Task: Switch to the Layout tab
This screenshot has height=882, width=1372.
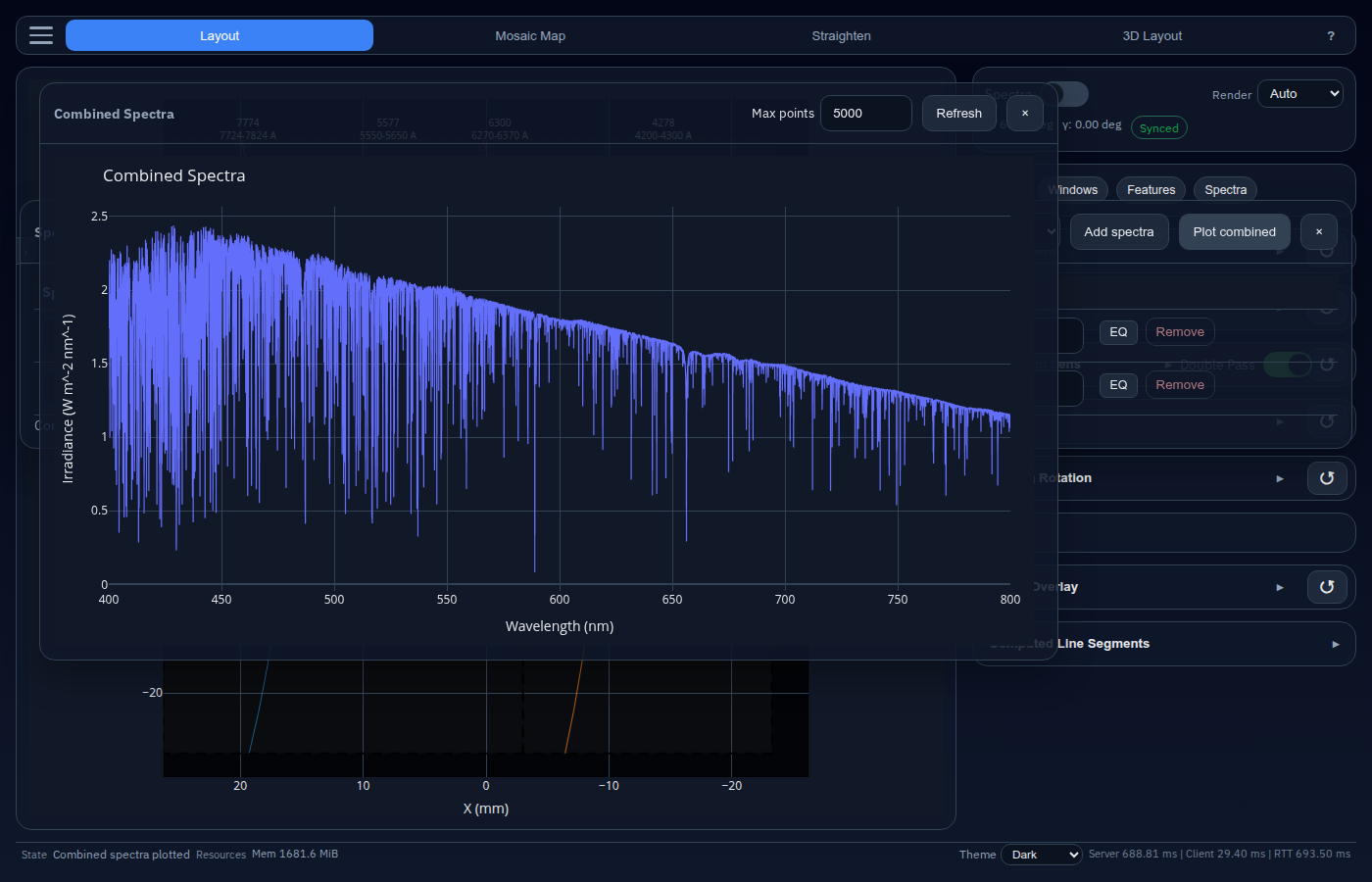Action: point(220,35)
